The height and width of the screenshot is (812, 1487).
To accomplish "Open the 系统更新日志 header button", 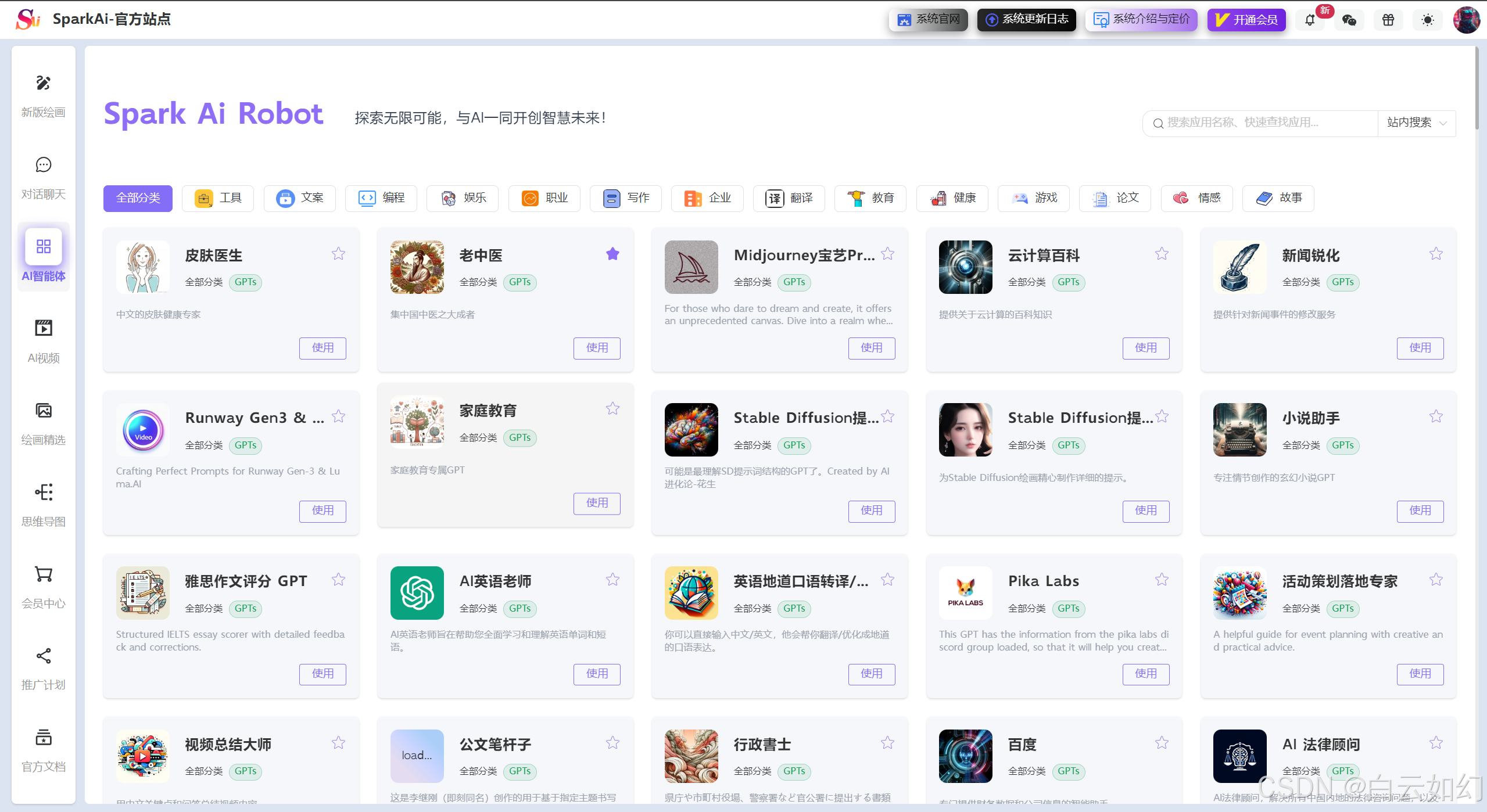I will point(1027,20).
